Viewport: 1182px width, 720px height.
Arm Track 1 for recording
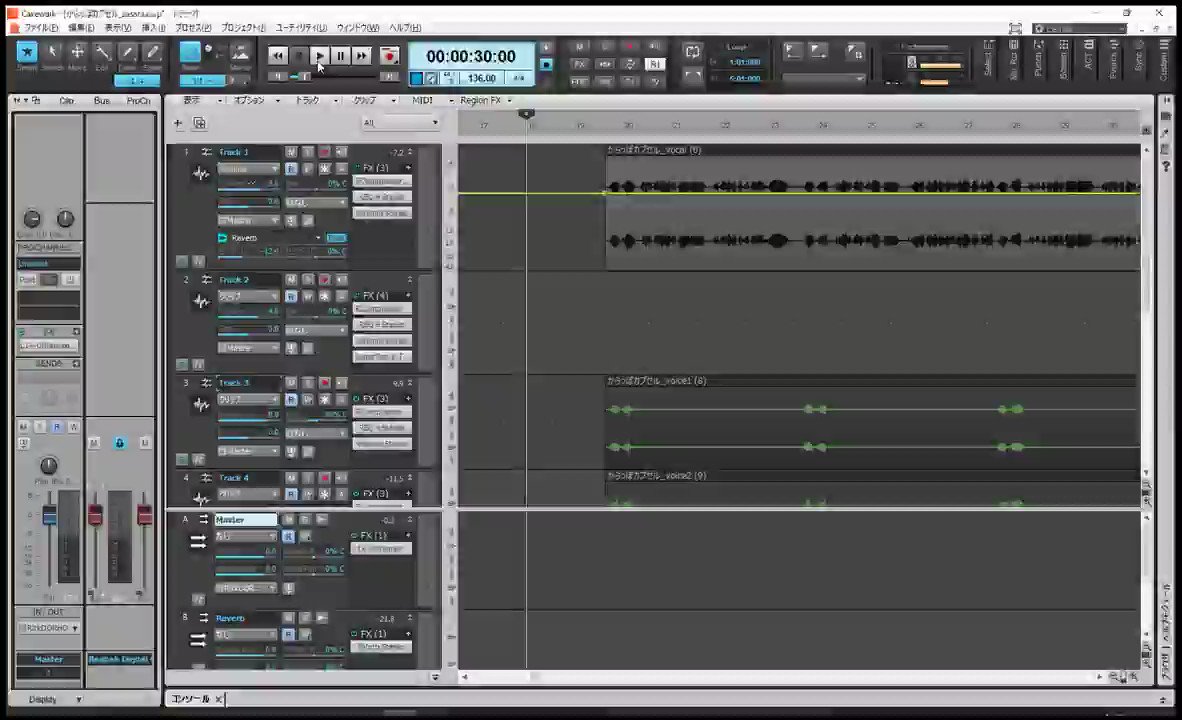click(x=324, y=152)
